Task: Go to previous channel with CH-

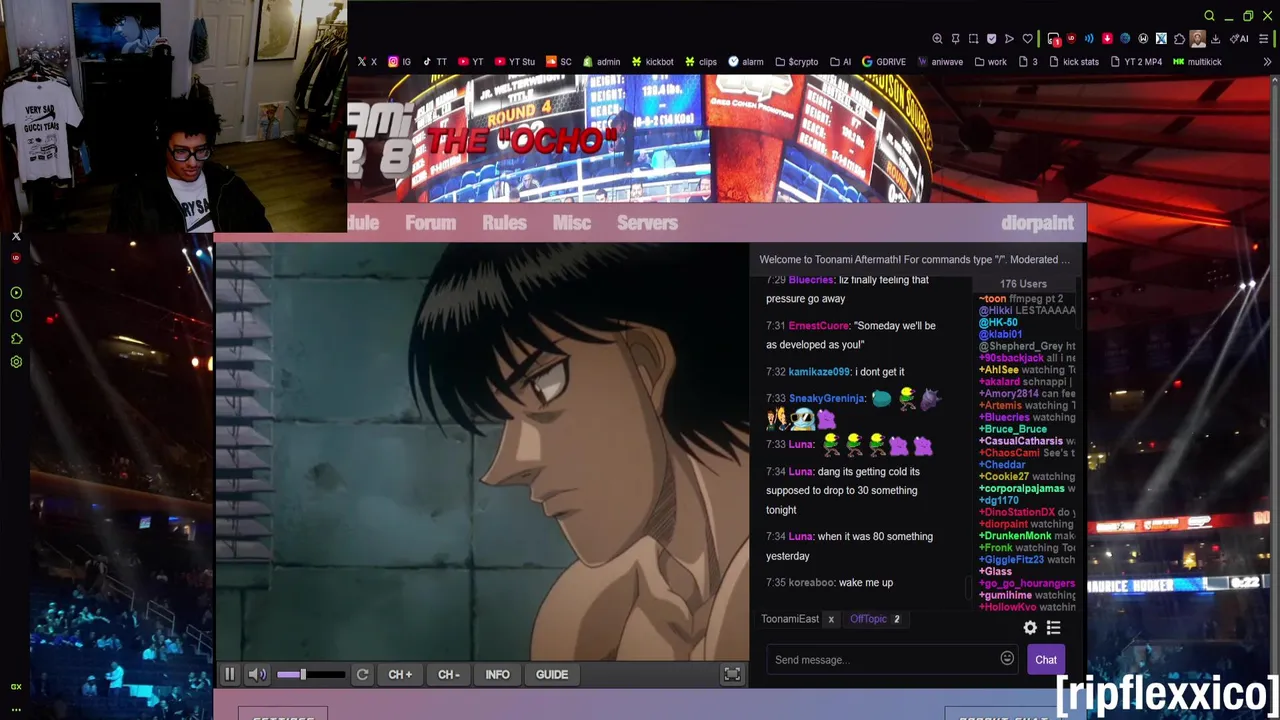Action: (x=449, y=674)
